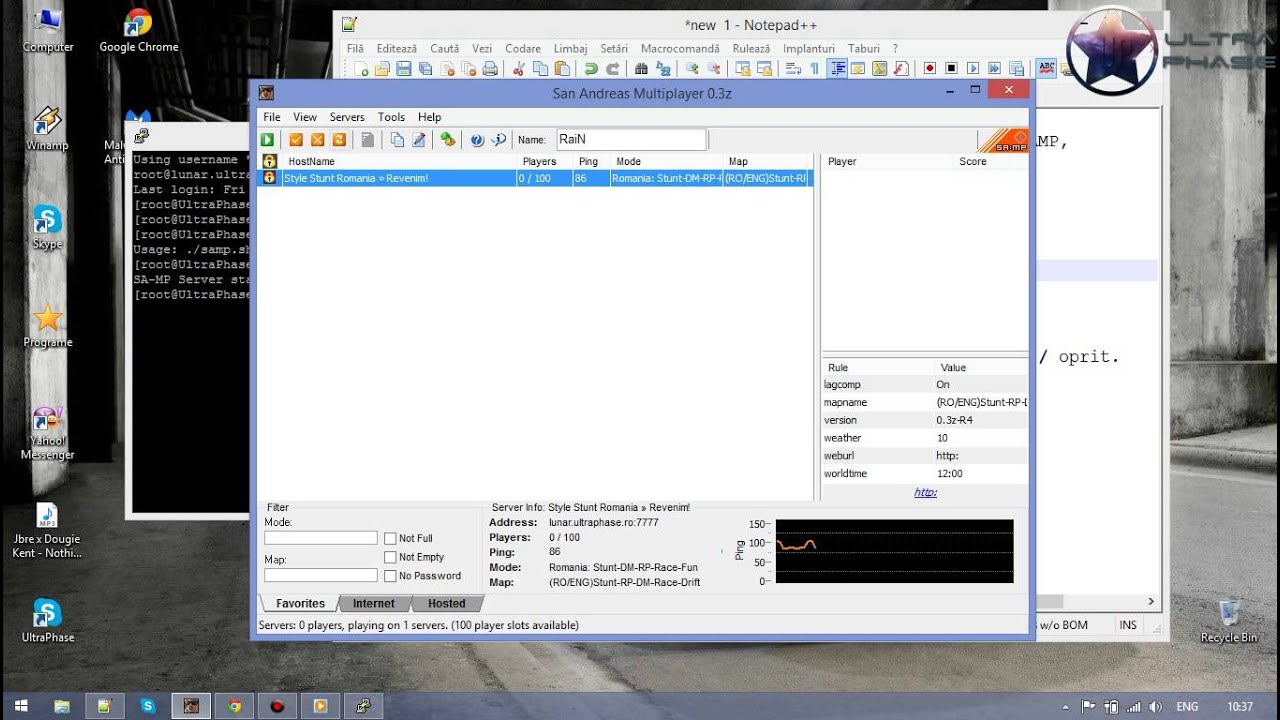Click Notepad++ Print toolbar icon
Image resolution: width=1280 pixels, height=720 pixels.
(490, 69)
